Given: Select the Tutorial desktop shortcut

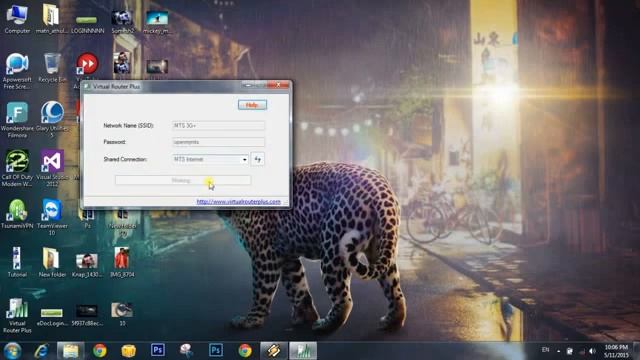Looking at the screenshot, I should click(x=17, y=262).
